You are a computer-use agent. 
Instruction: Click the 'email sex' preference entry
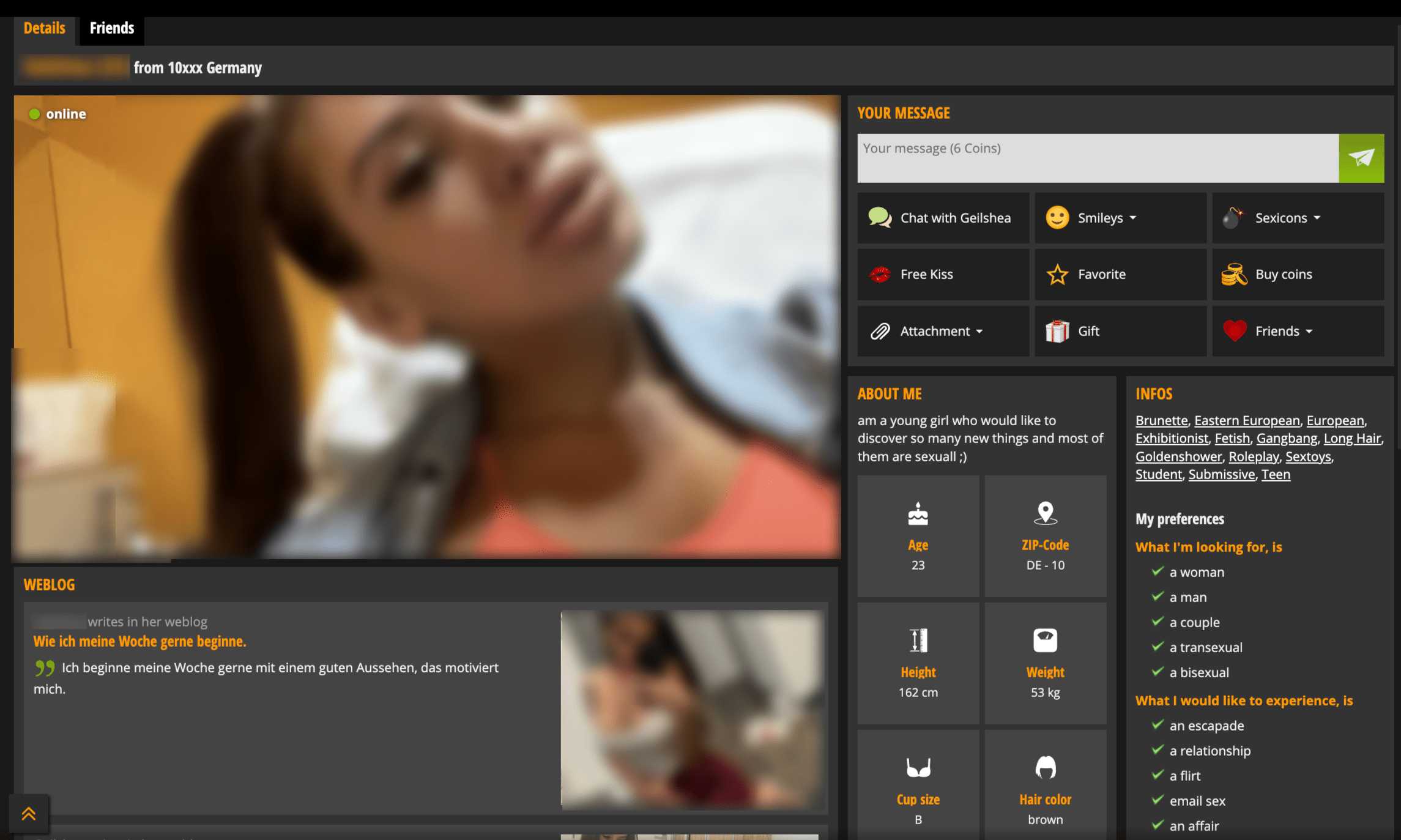point(1197,801)
